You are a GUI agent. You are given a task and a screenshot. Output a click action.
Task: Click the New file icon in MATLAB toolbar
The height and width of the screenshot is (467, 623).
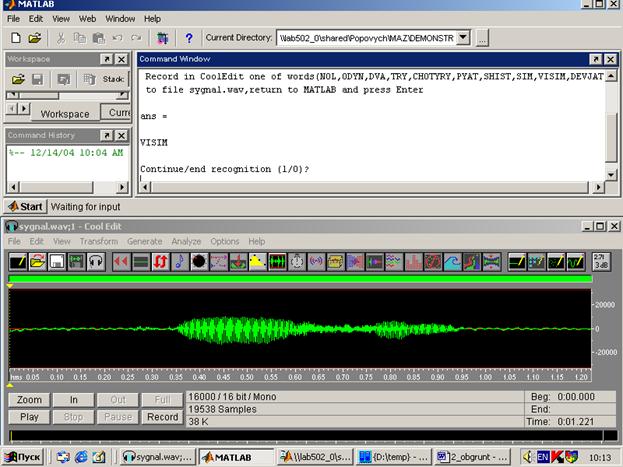[15, 38]
